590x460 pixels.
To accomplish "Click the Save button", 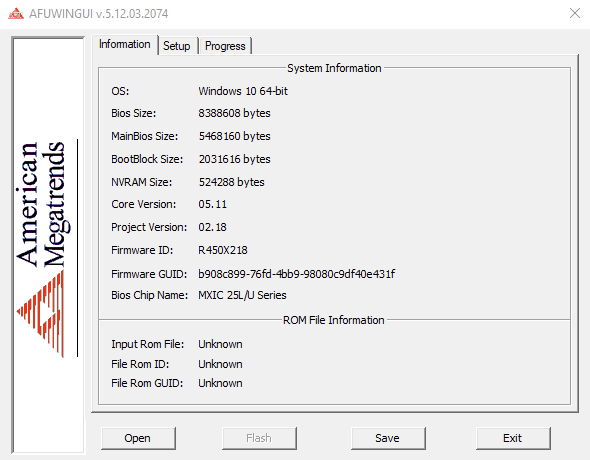I will pos(388,438).
